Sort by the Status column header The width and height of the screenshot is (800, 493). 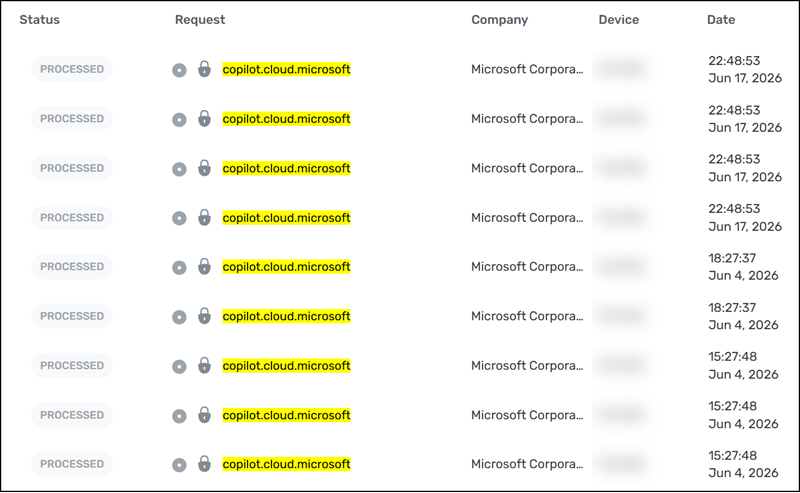pyautogui.click(x=39, y=20)
